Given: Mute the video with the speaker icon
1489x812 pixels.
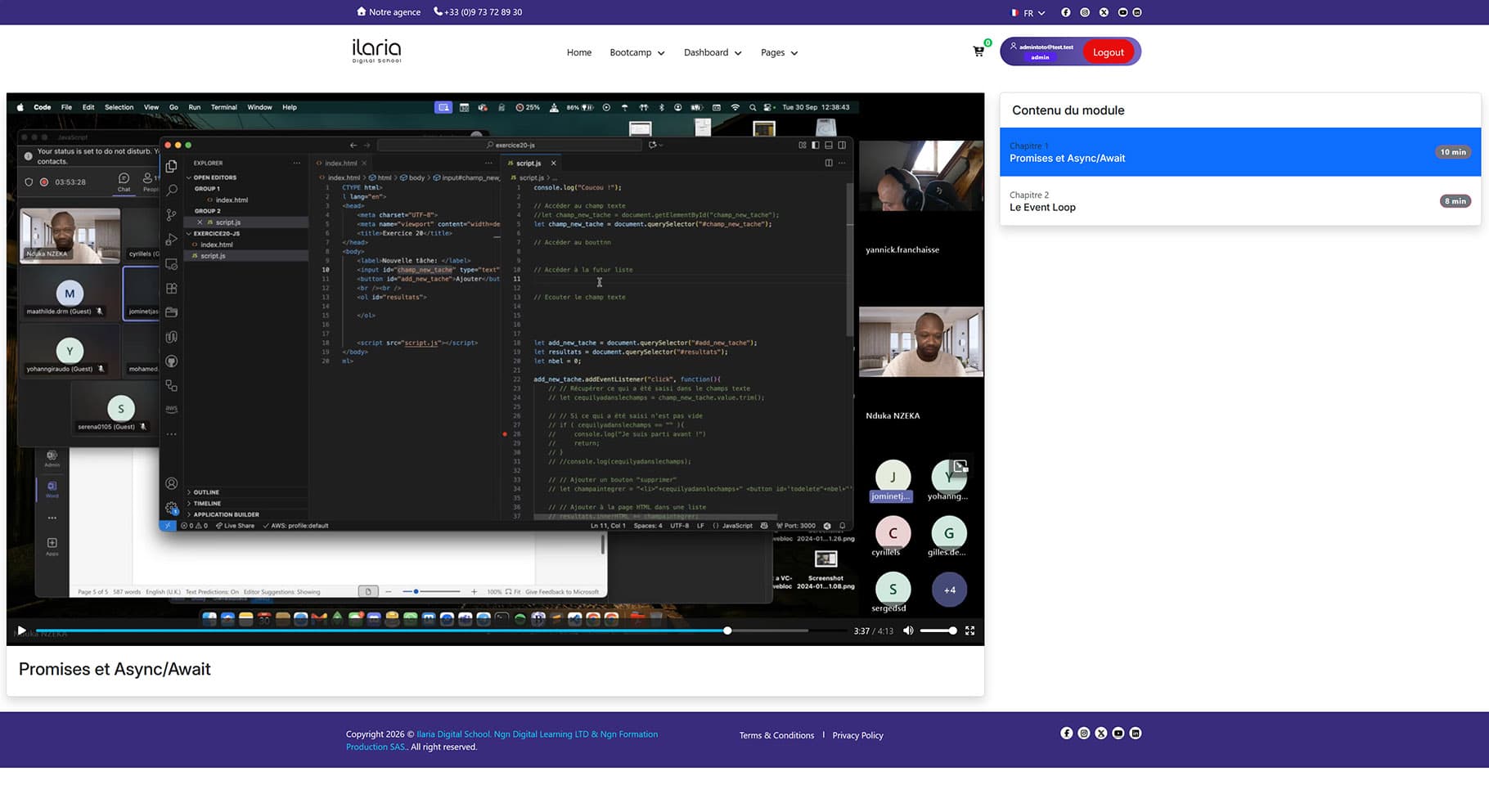Looking at the screenshot, I should coord(908,630).
